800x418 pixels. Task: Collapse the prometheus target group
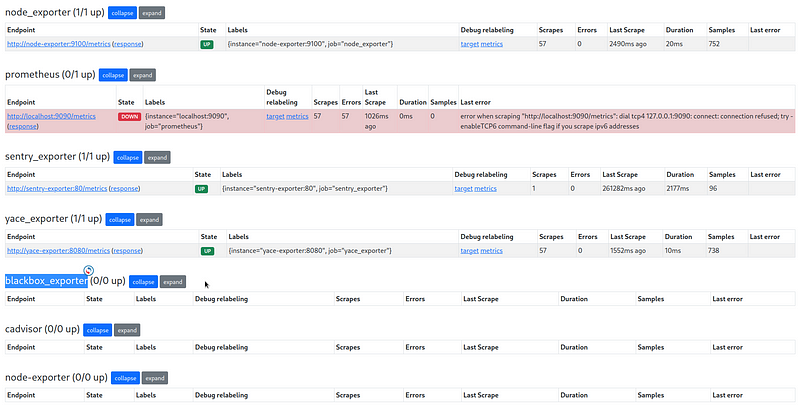click(x=113, y=75)
